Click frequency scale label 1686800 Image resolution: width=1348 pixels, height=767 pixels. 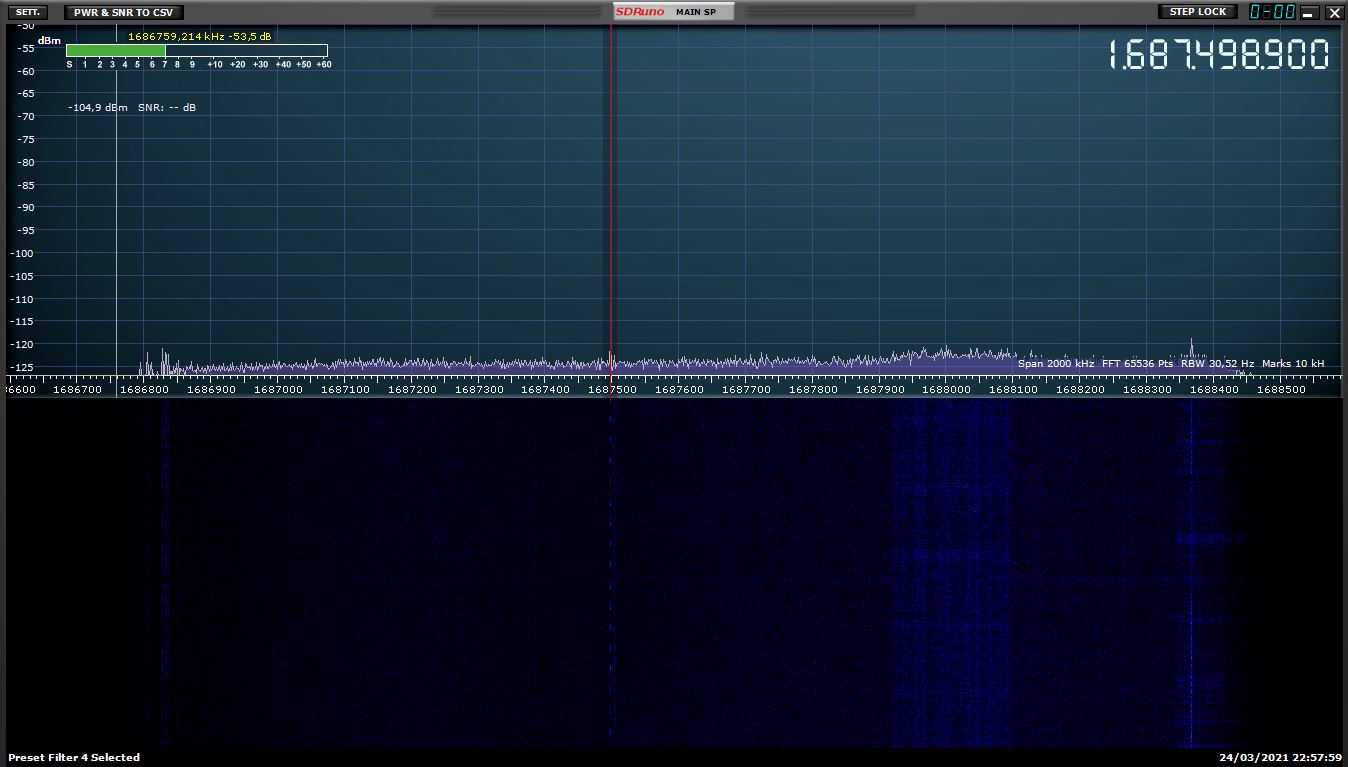[144, 390]
